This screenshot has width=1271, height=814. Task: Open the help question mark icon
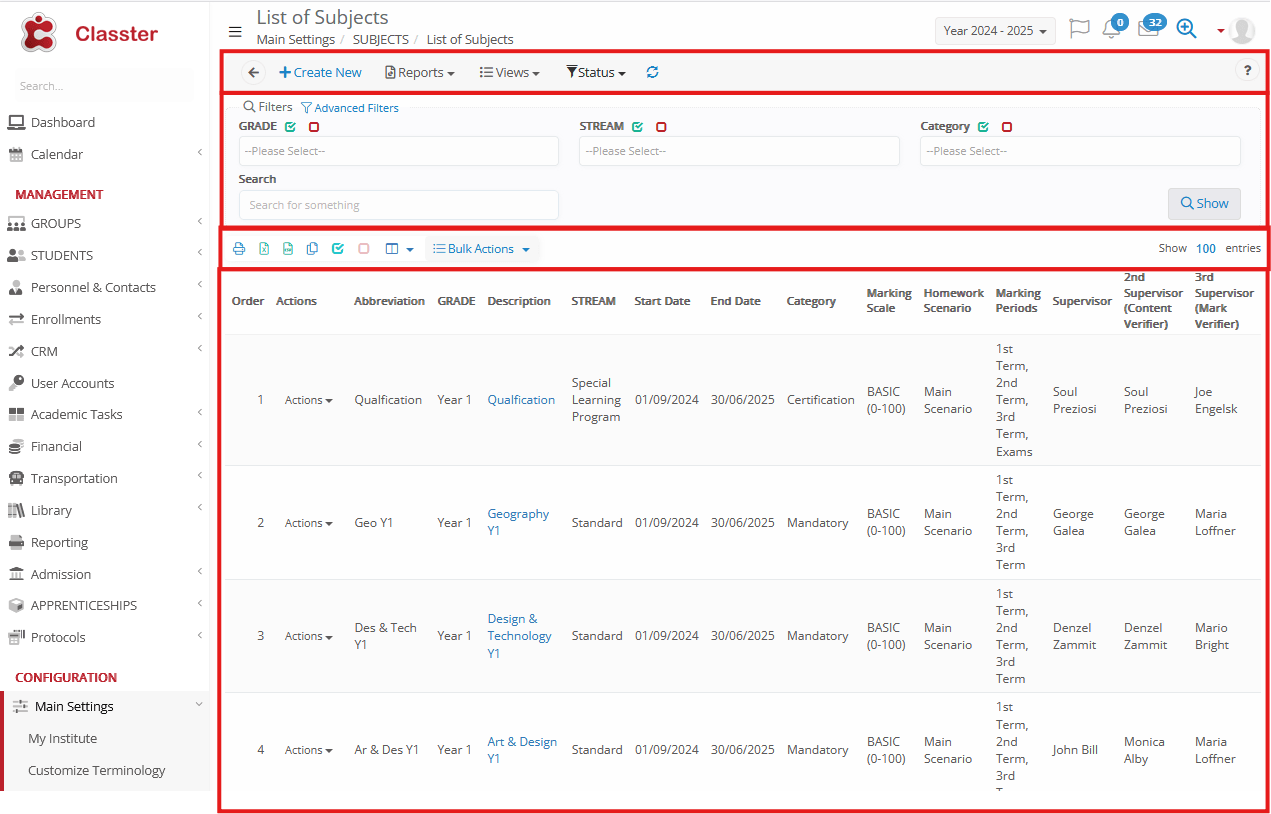click(x=1247, y=71)
